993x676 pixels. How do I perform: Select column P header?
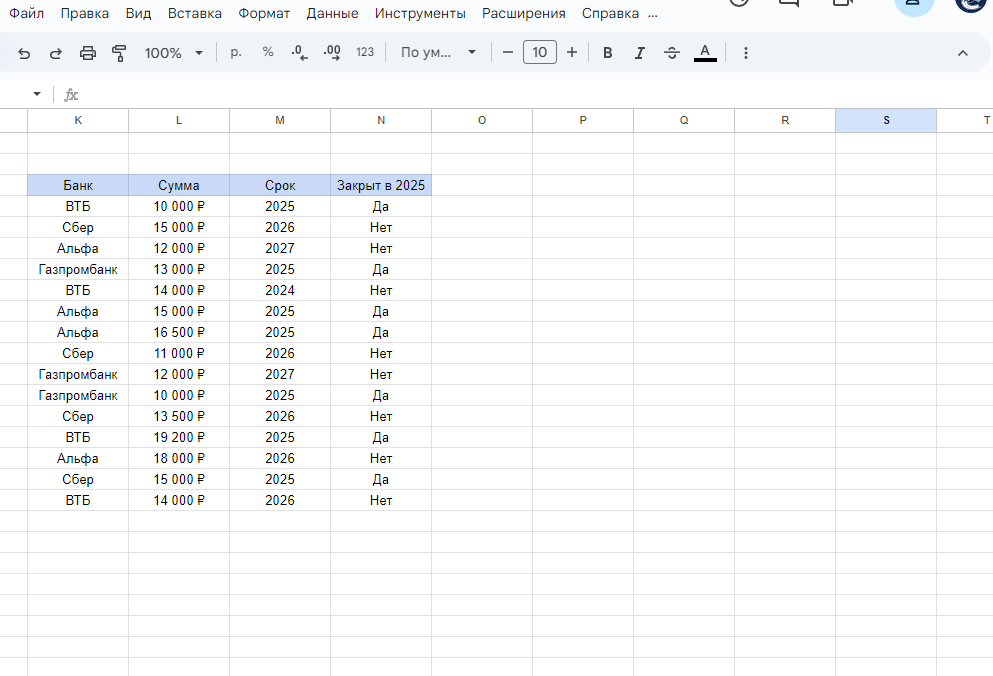pos(583,120)
